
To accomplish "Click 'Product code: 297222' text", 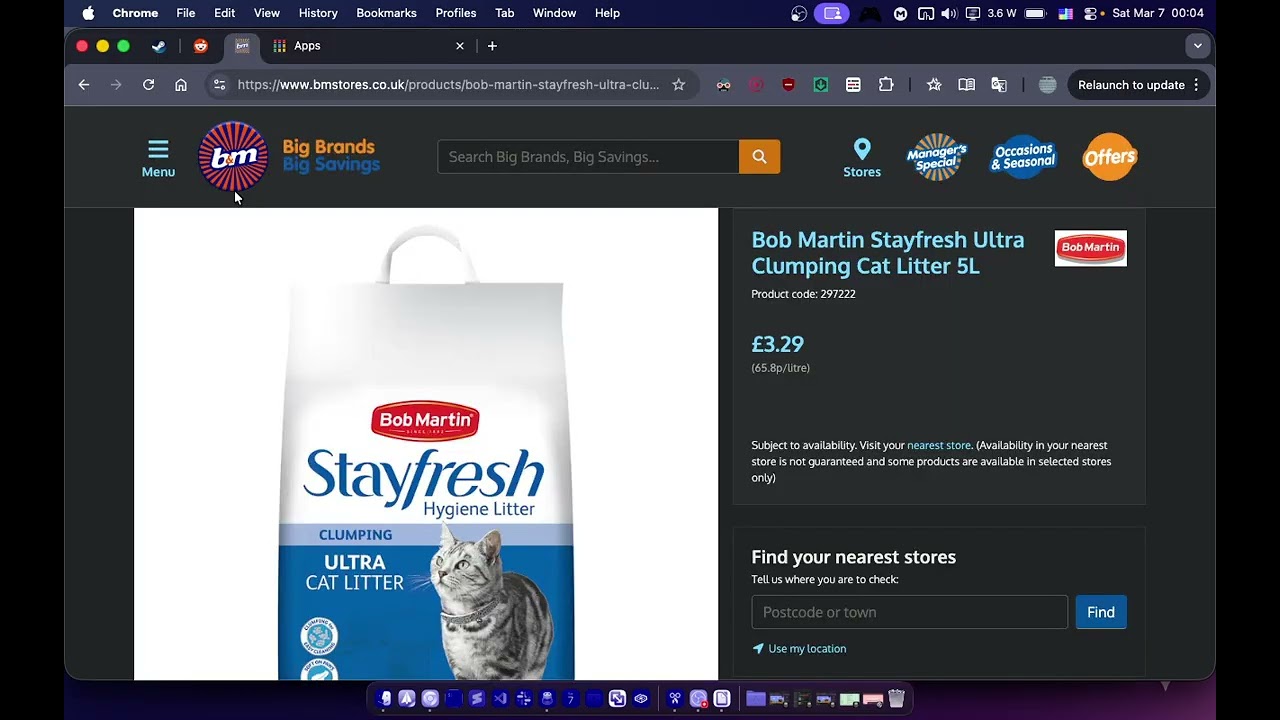I will 803,294.
